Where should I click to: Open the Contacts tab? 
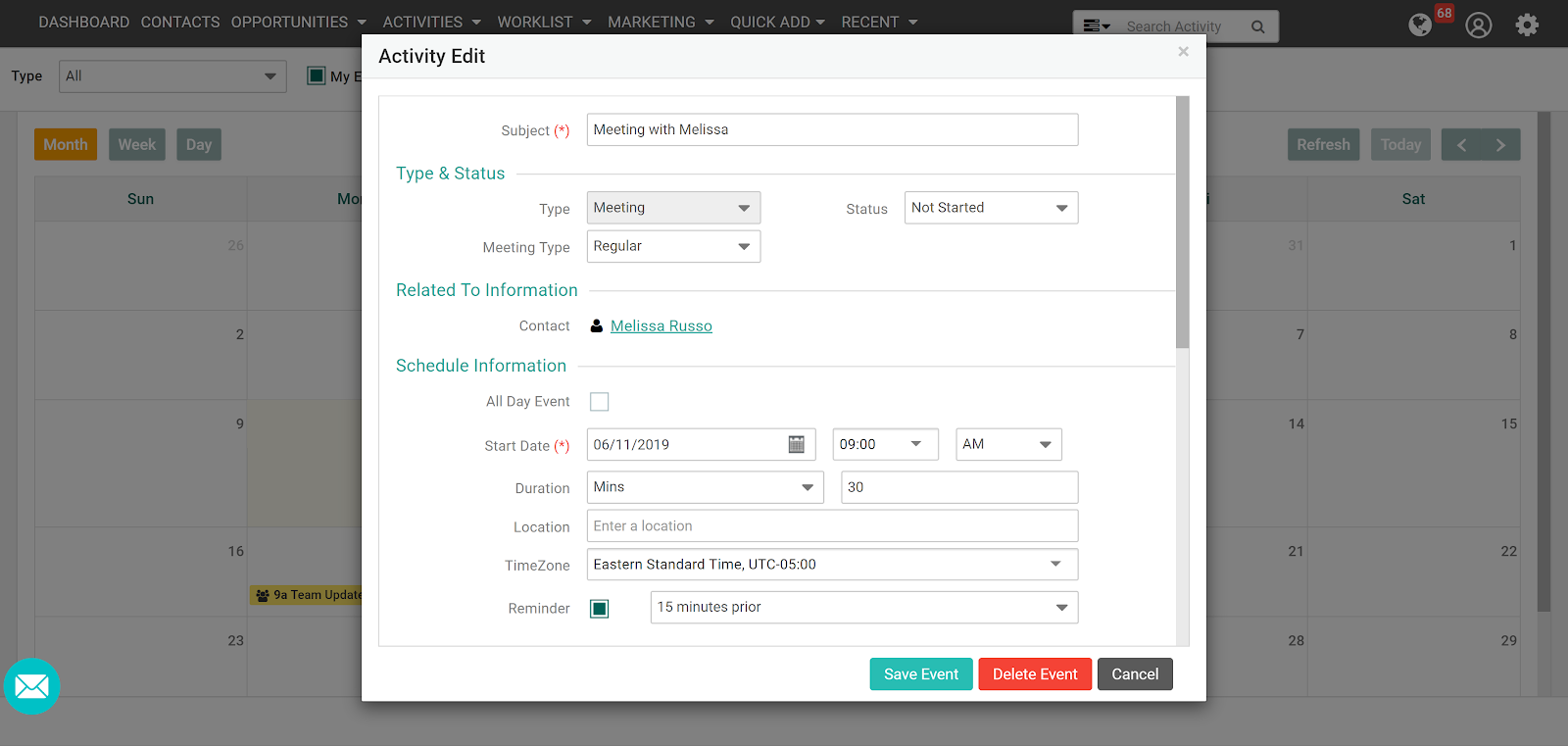point(180,22)
